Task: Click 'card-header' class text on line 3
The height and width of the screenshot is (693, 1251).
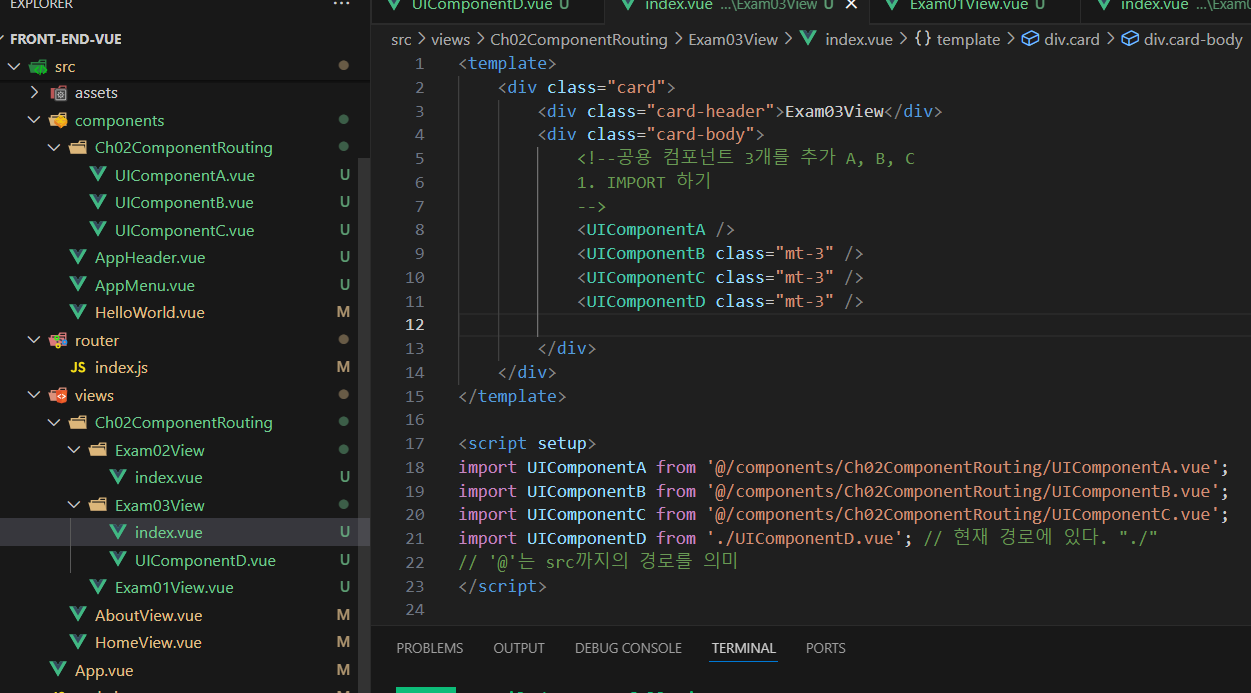Action: coord(715,111)
